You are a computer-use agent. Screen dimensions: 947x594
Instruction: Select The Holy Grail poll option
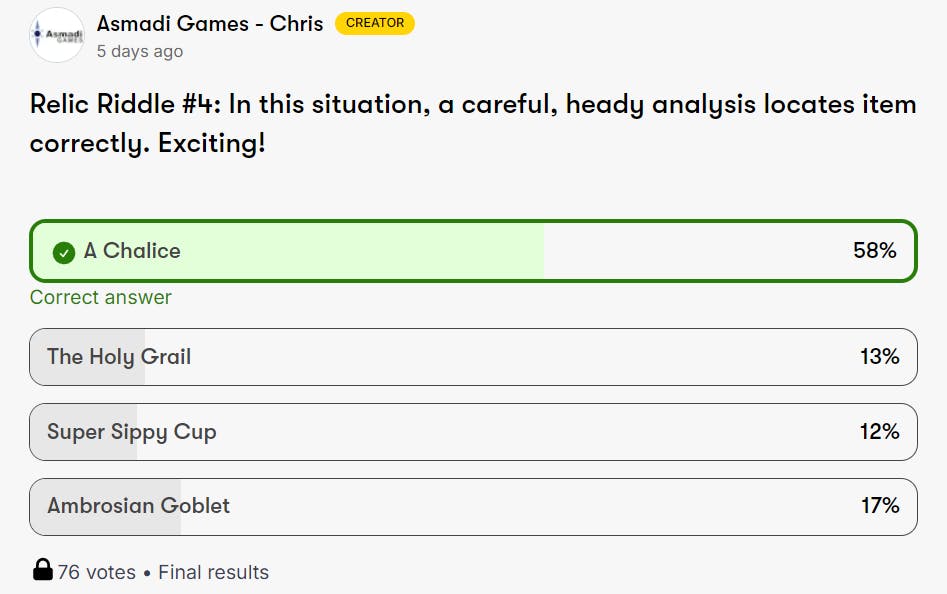119,357
